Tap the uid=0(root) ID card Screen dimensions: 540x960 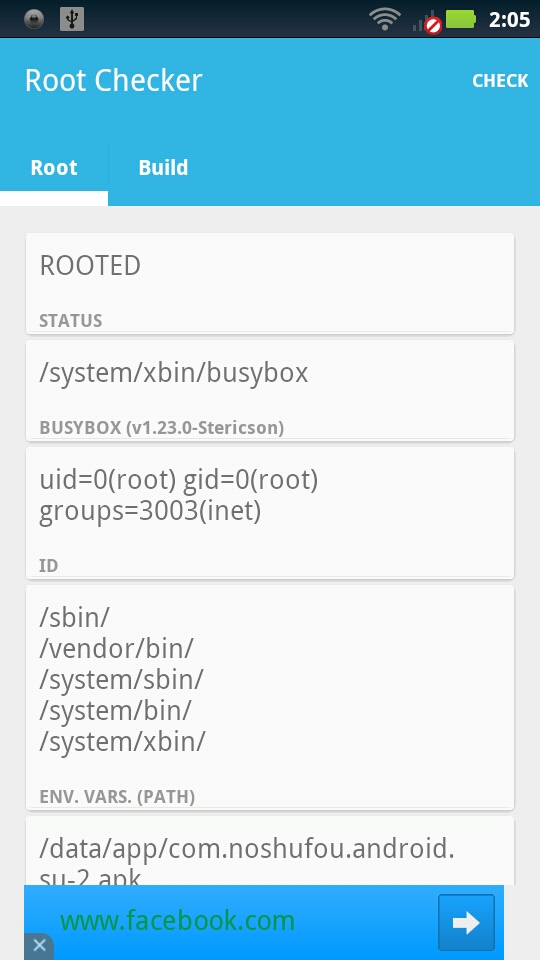tap(270, 513)
